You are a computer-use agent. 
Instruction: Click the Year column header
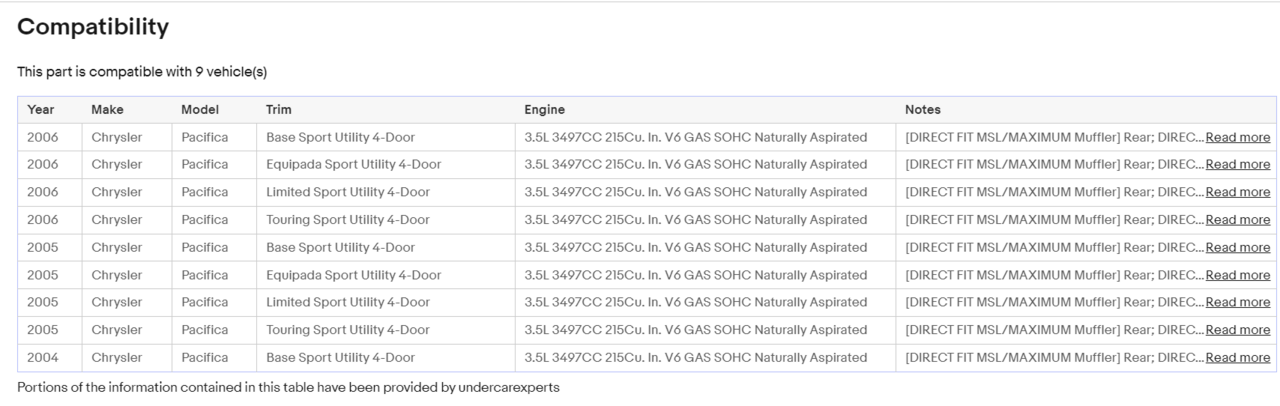click(41, 109)
